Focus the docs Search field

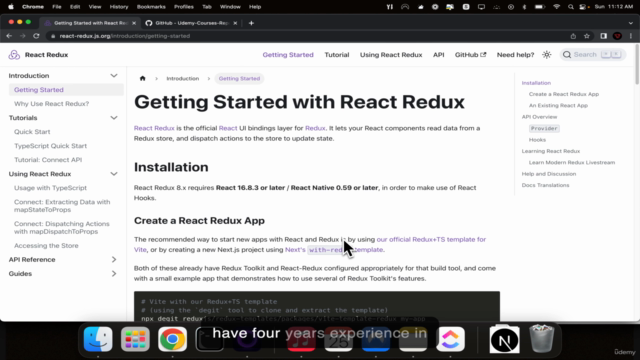click(593, 55)
